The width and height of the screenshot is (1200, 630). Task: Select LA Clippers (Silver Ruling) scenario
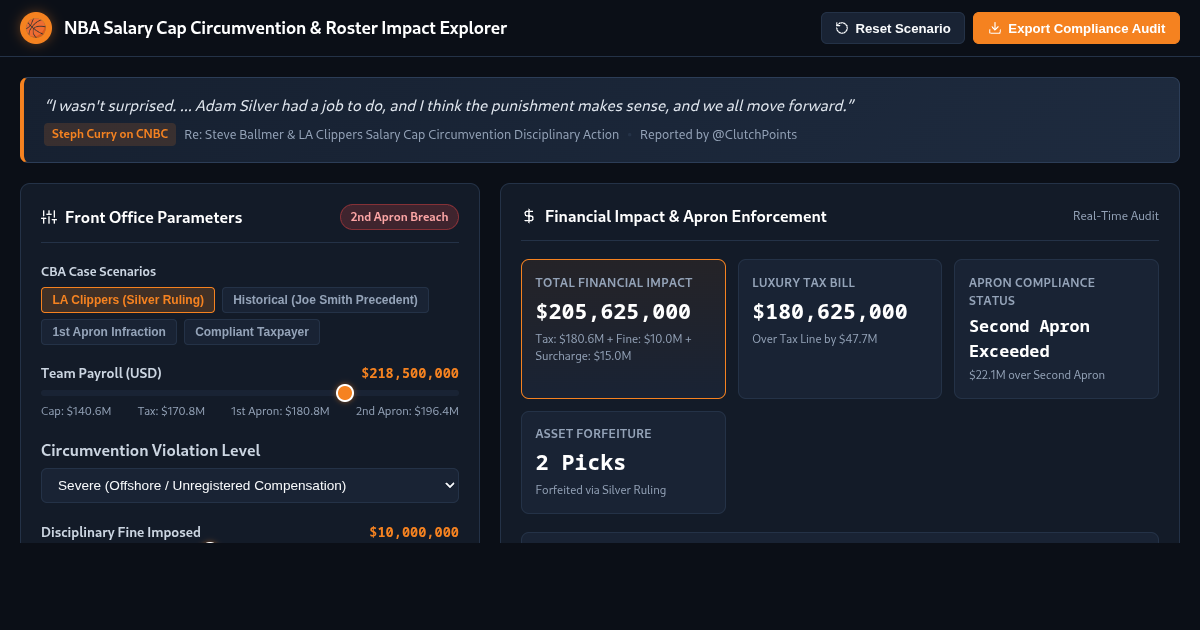point(128,300)
